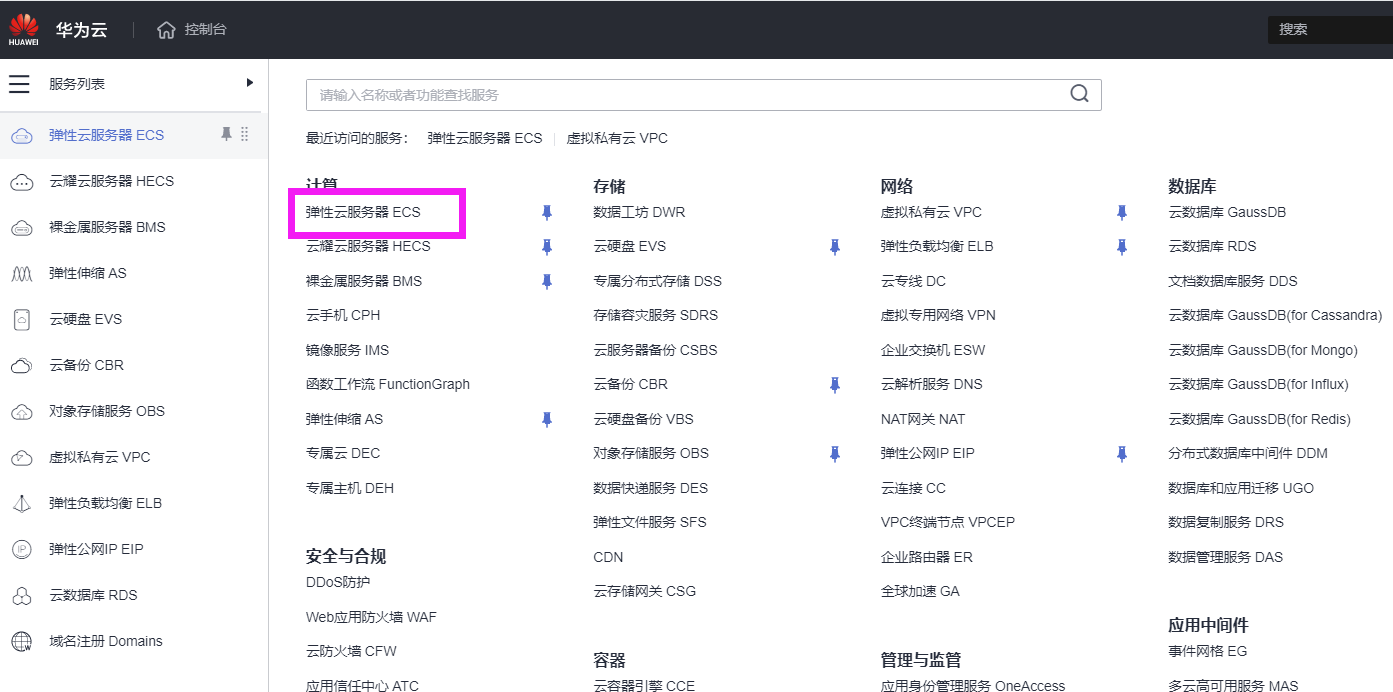Toggle pin for 云硬盘 EVS in 存储 list

click(834, 247)
